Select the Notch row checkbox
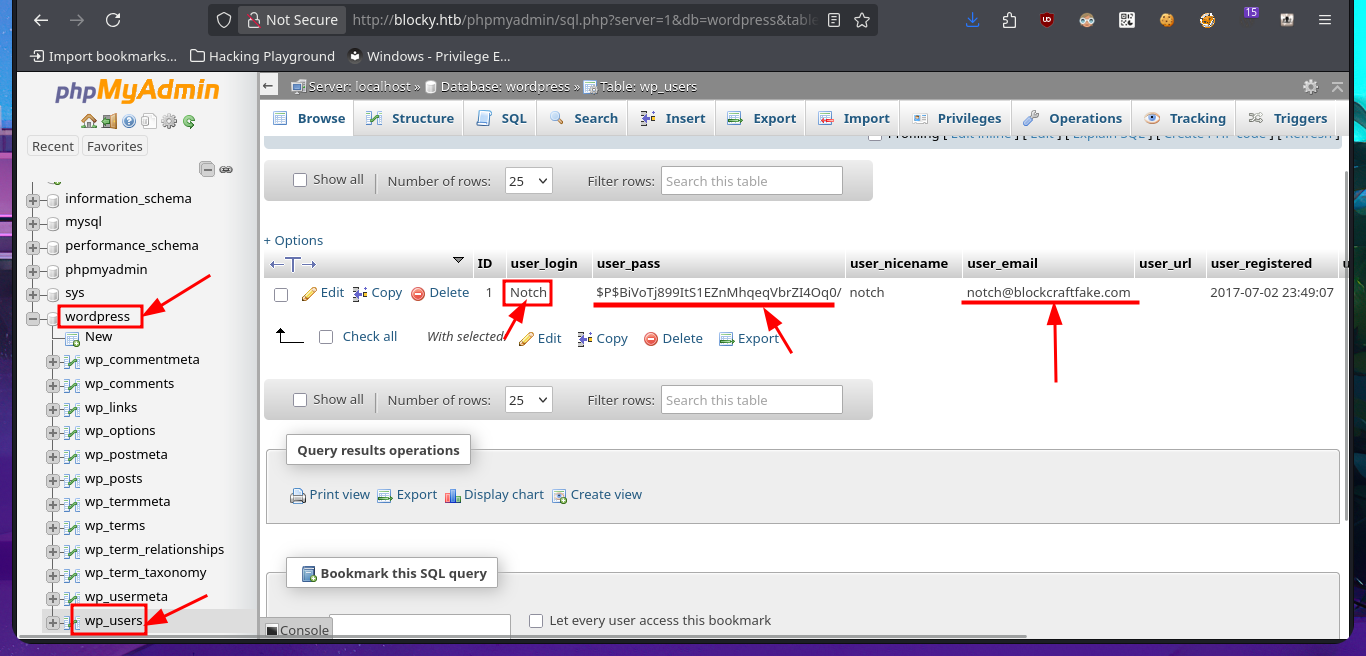1366x656 pixels. (x=281, y=294)
